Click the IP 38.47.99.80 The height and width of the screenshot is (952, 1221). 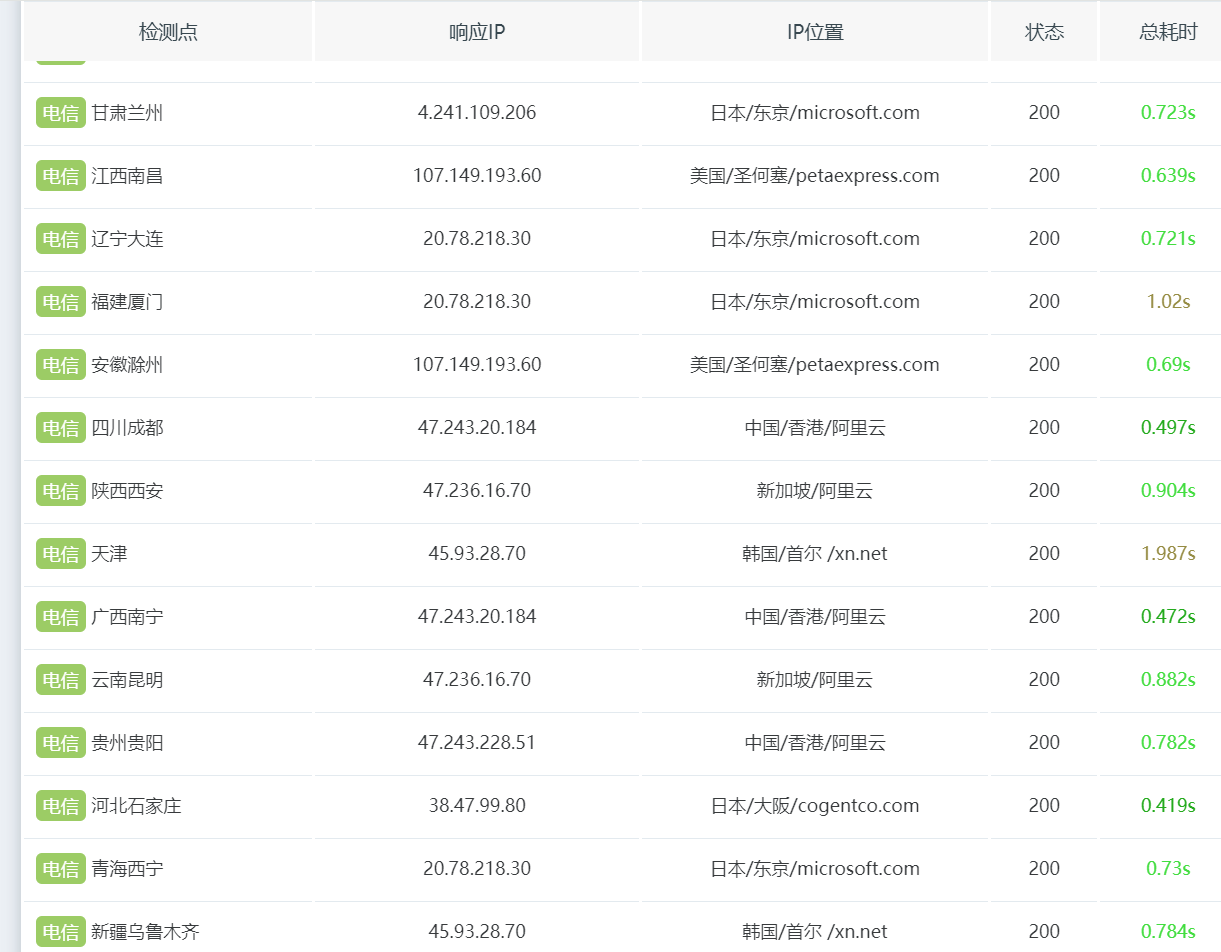click(x=477, y=806)
